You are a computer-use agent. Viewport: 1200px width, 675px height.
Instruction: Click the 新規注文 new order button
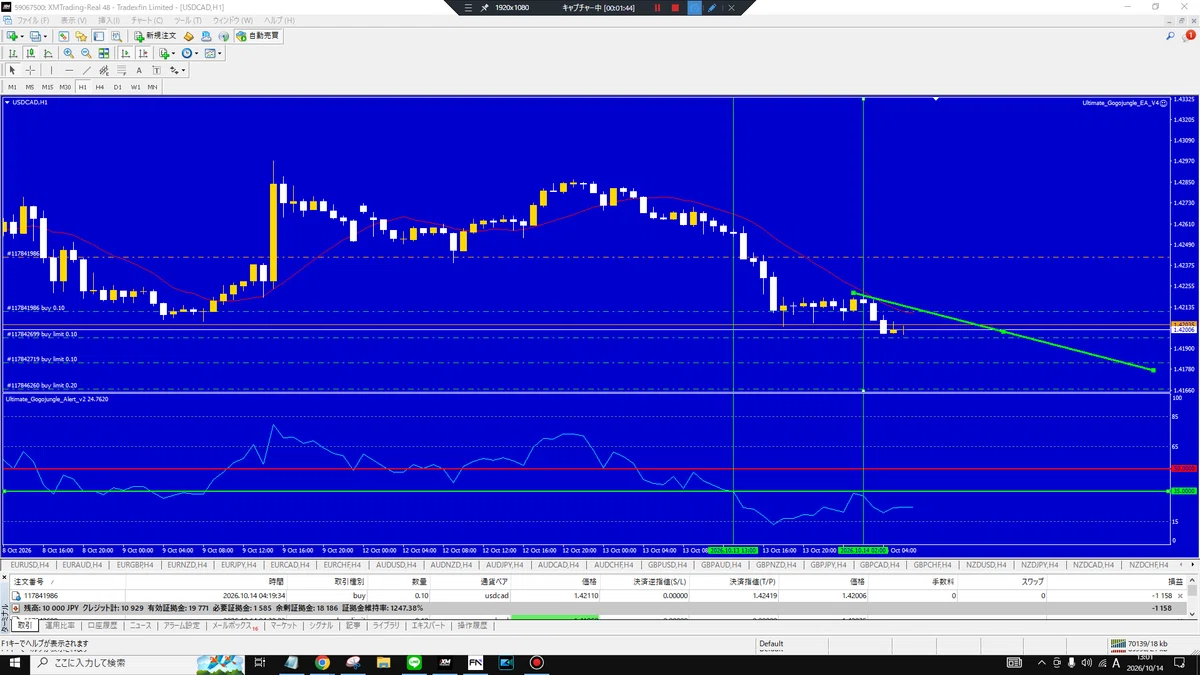coord(155,36)
